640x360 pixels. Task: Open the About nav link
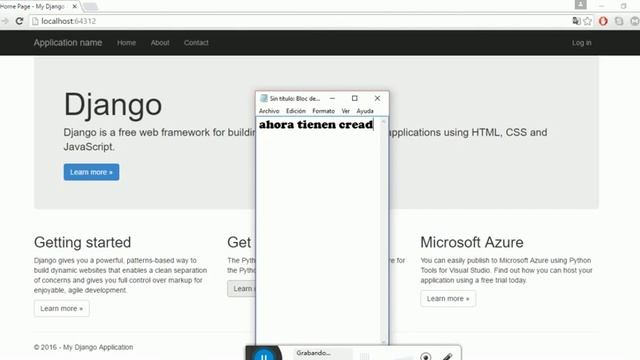[160, 42]
